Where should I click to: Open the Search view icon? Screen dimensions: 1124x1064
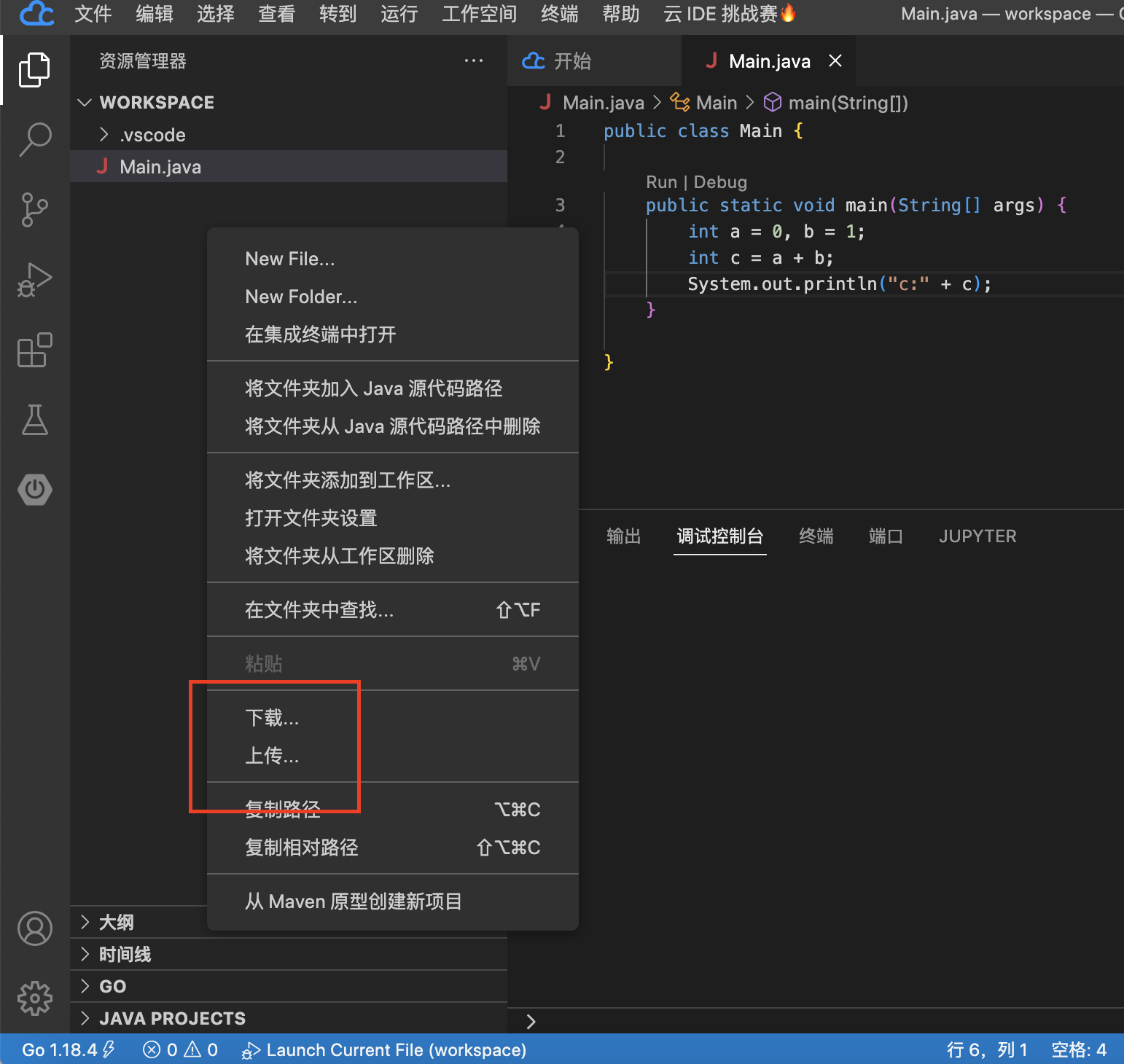pos(34,139)
